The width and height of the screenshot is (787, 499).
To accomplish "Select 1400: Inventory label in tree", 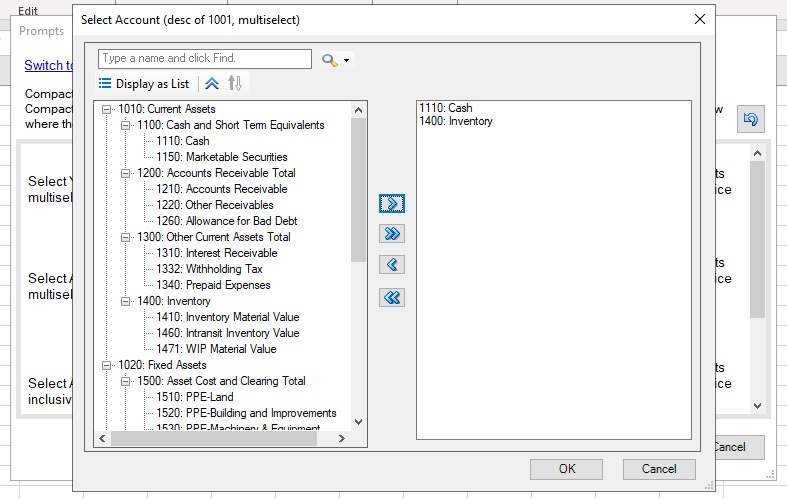I will (x=174, y=301).
